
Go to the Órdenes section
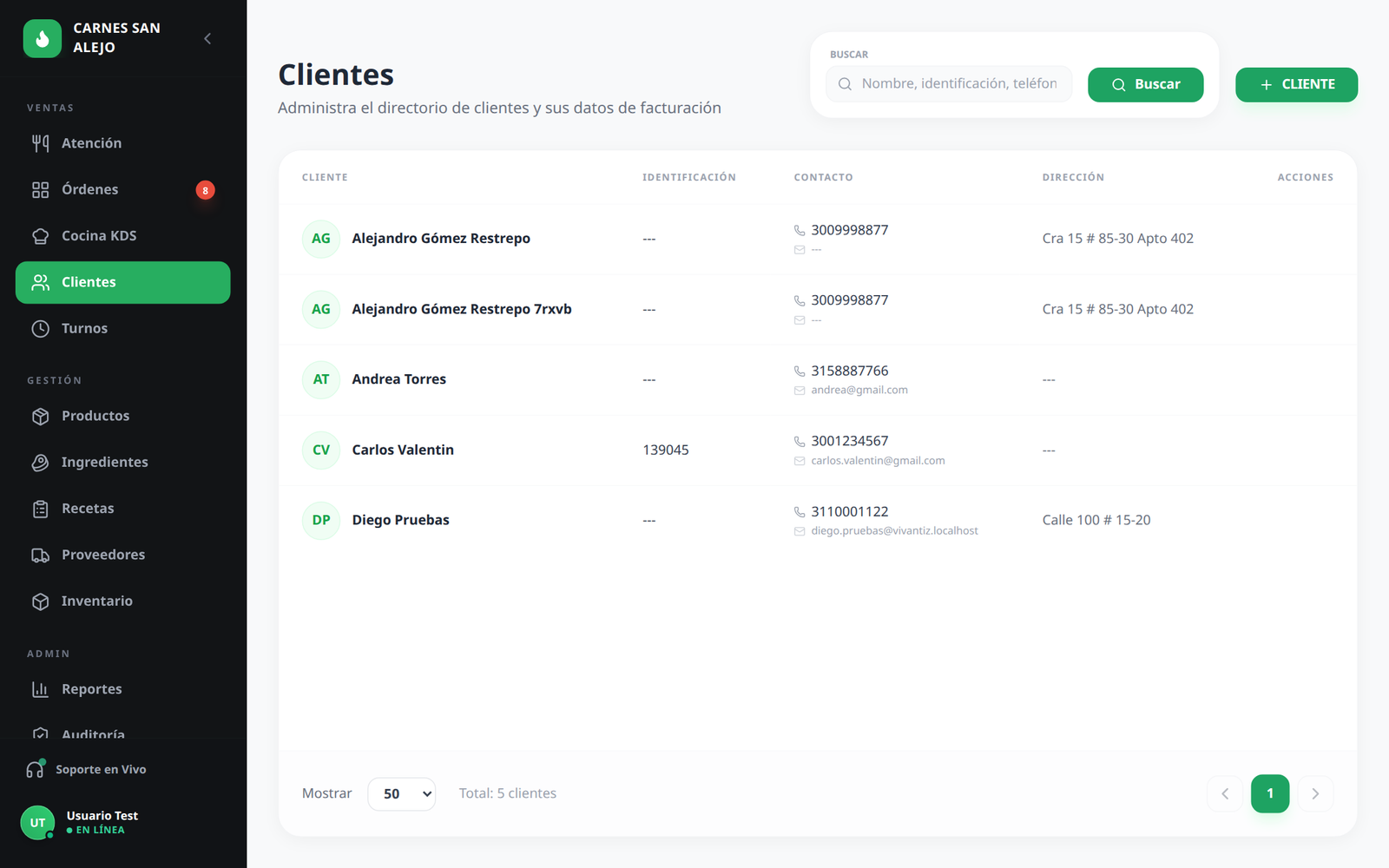[x=122, y=189]
